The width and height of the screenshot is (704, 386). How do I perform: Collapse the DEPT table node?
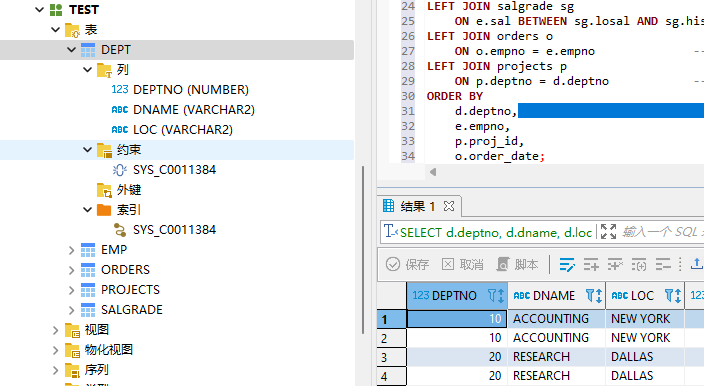point(71,49)
